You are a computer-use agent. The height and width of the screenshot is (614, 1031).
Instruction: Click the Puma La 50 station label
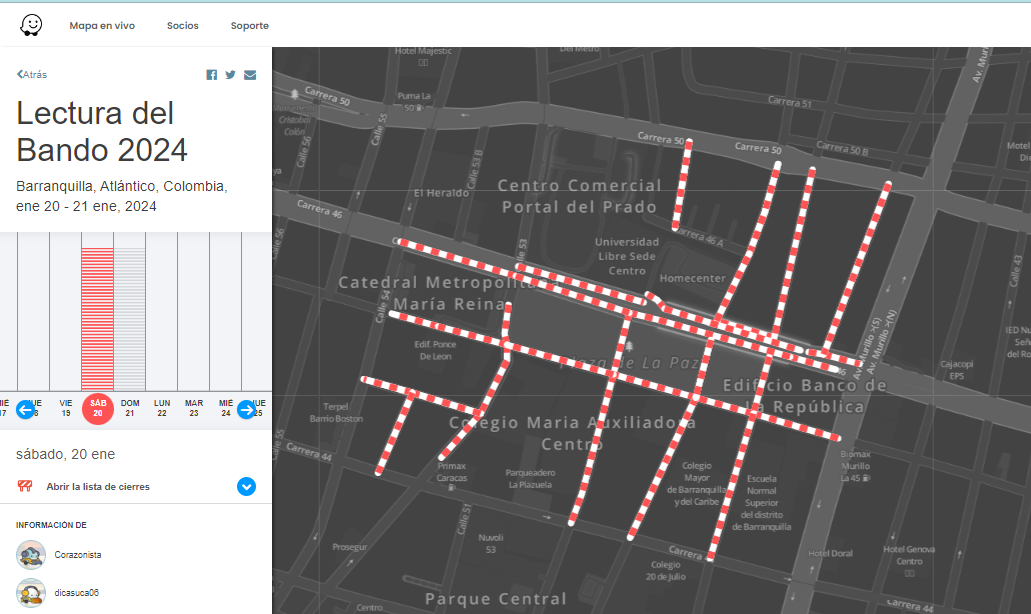pyautogui.click(x=414, y=101)
